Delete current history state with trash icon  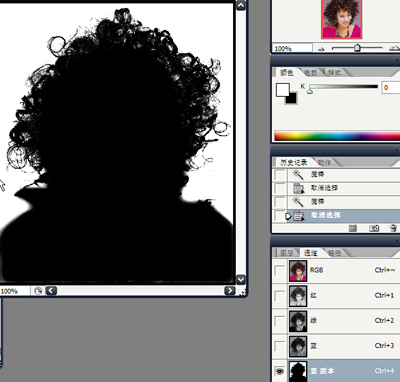[393, 228]
